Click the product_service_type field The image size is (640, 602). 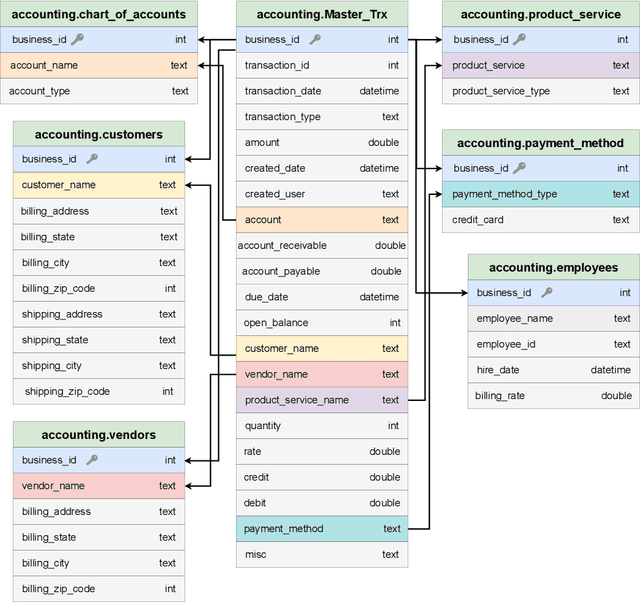tap(540, 91)
